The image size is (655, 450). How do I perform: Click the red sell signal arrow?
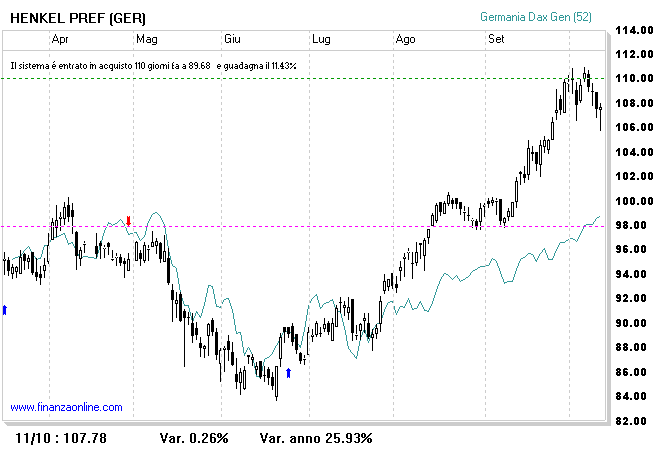pos(129,221)
